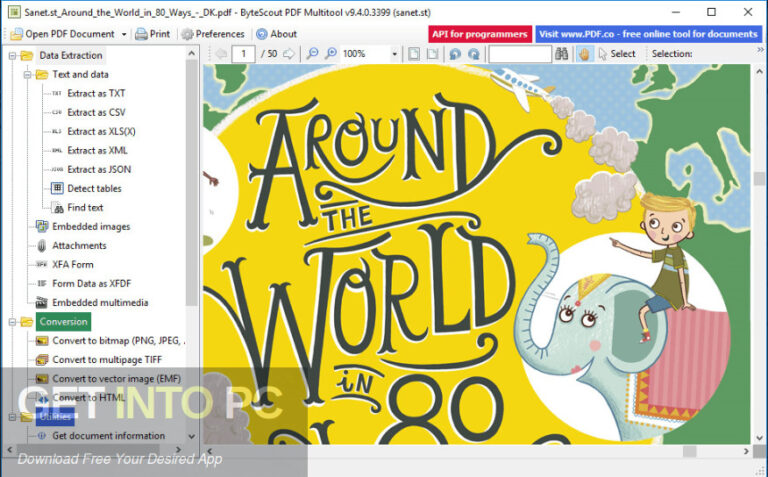Click the binoculars find icon
The height and width of the screenshot is (477, 768).
point(561,53)
